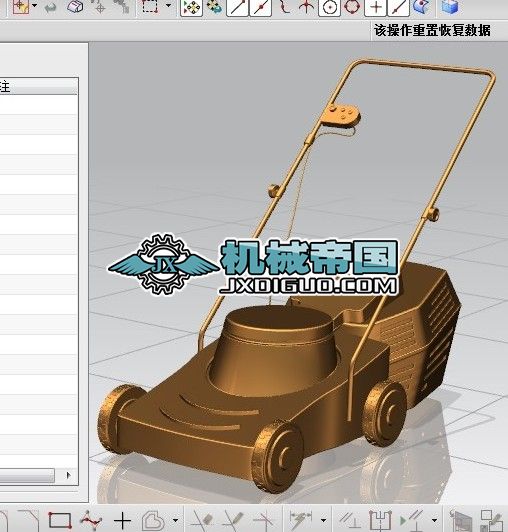Screen dimensions: 508x532
Task: Click the navigator horizontal scrollbar thumb
Action: tap(27, 475)
